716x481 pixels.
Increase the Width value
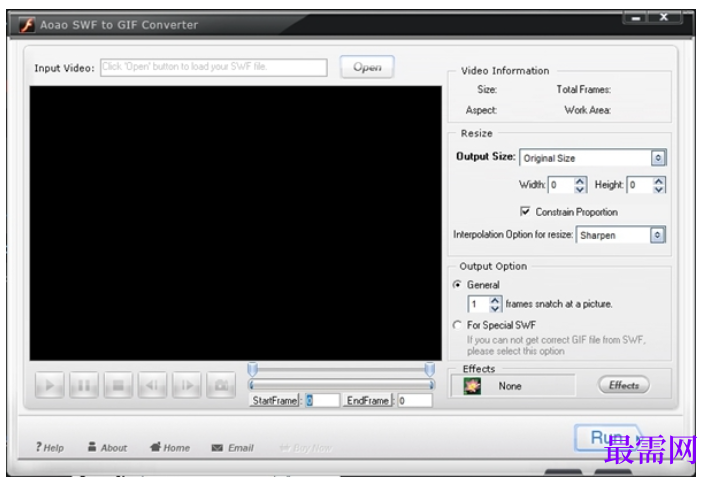[x=579, y=181]
